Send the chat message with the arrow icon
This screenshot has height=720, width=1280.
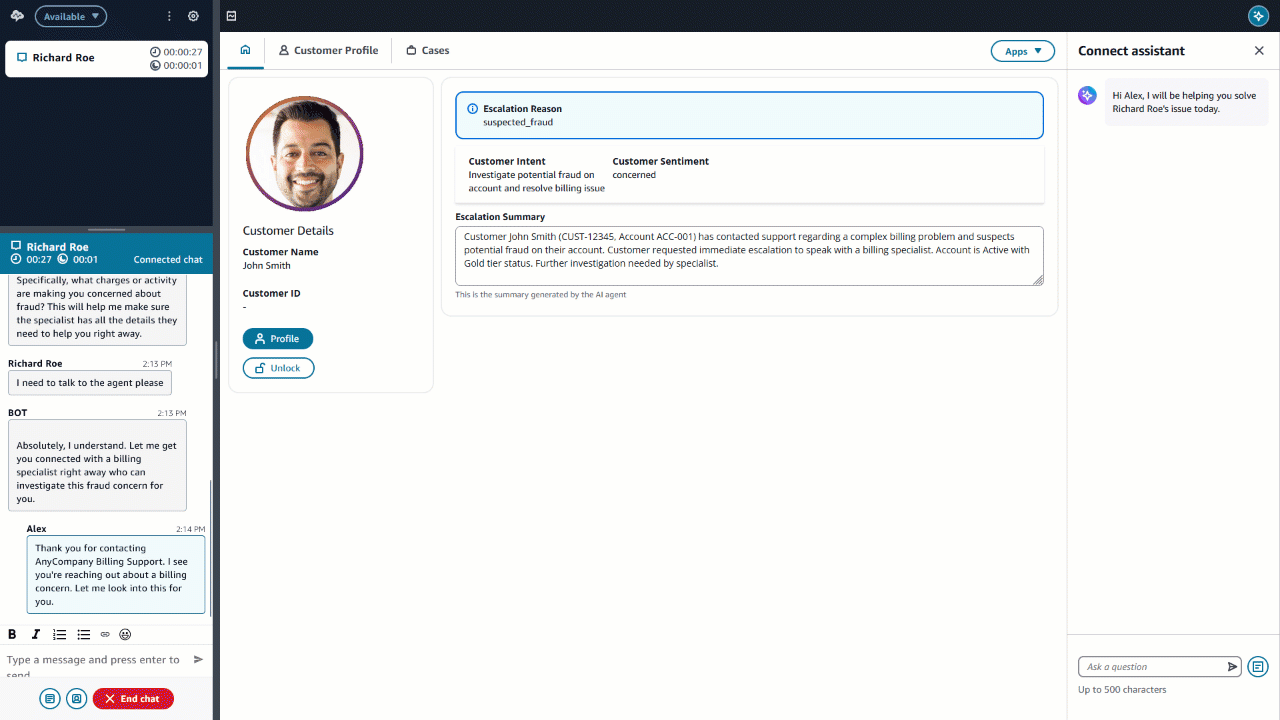(197, 659)
